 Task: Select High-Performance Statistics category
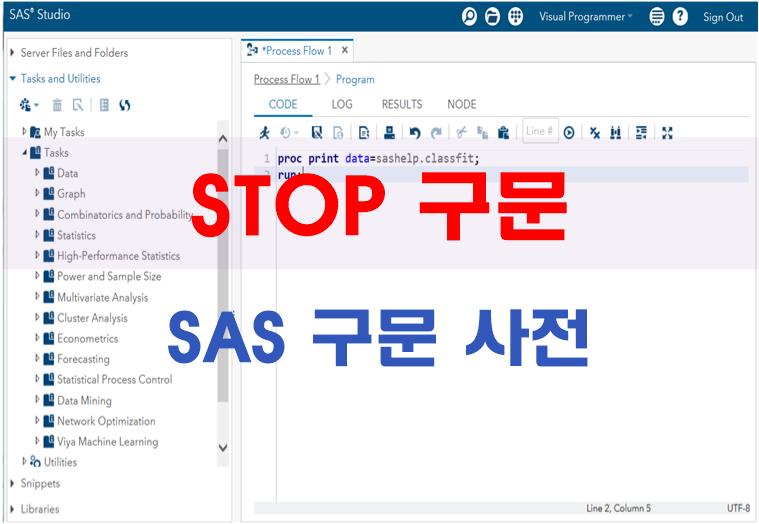pos(118,255)
